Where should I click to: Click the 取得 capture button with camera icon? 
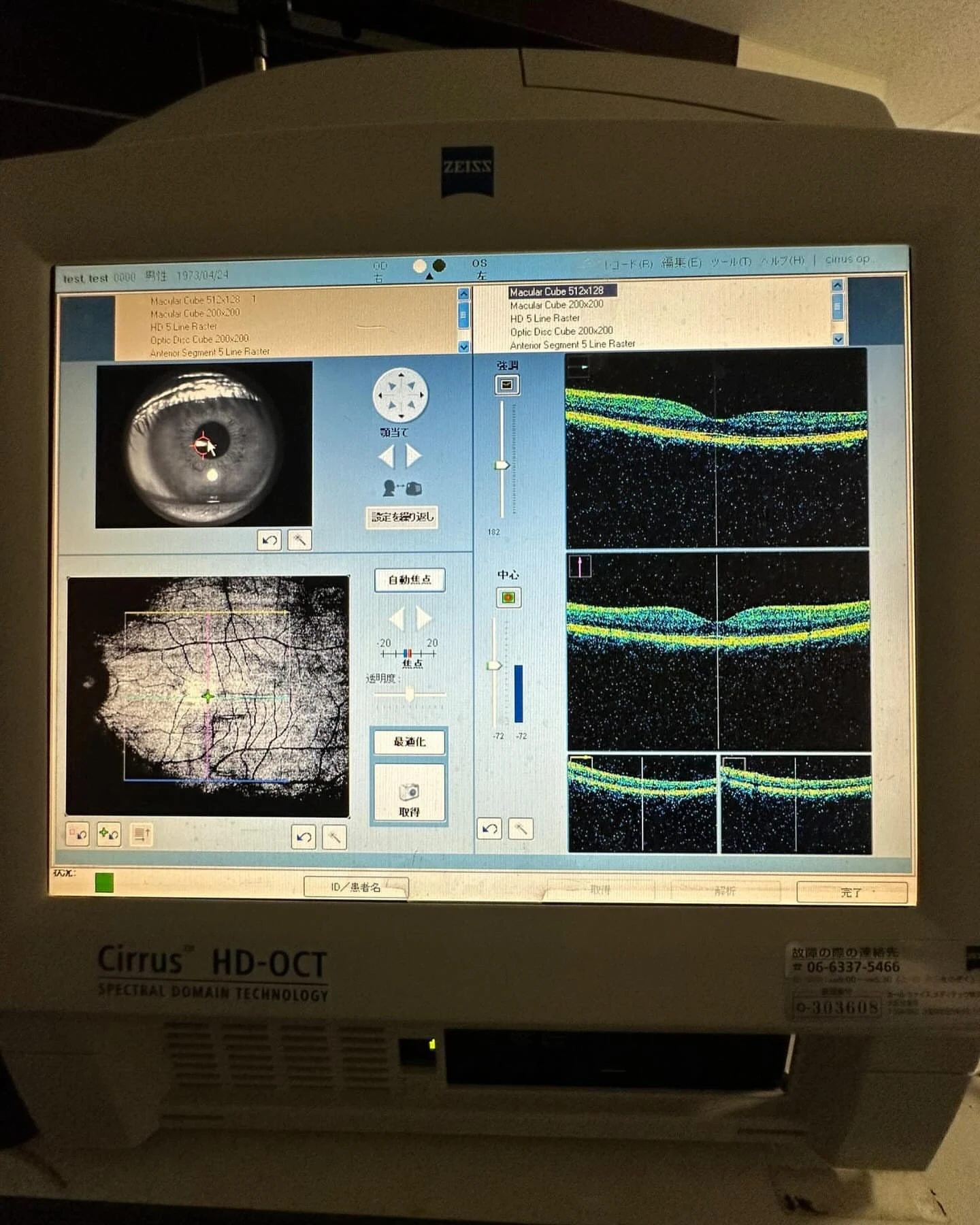click(410, 793)
